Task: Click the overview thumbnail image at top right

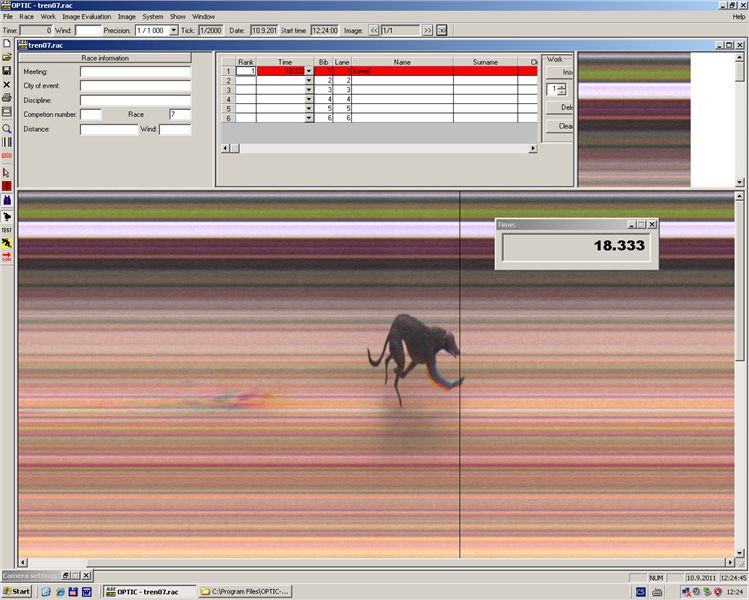Action: [634, 119]
